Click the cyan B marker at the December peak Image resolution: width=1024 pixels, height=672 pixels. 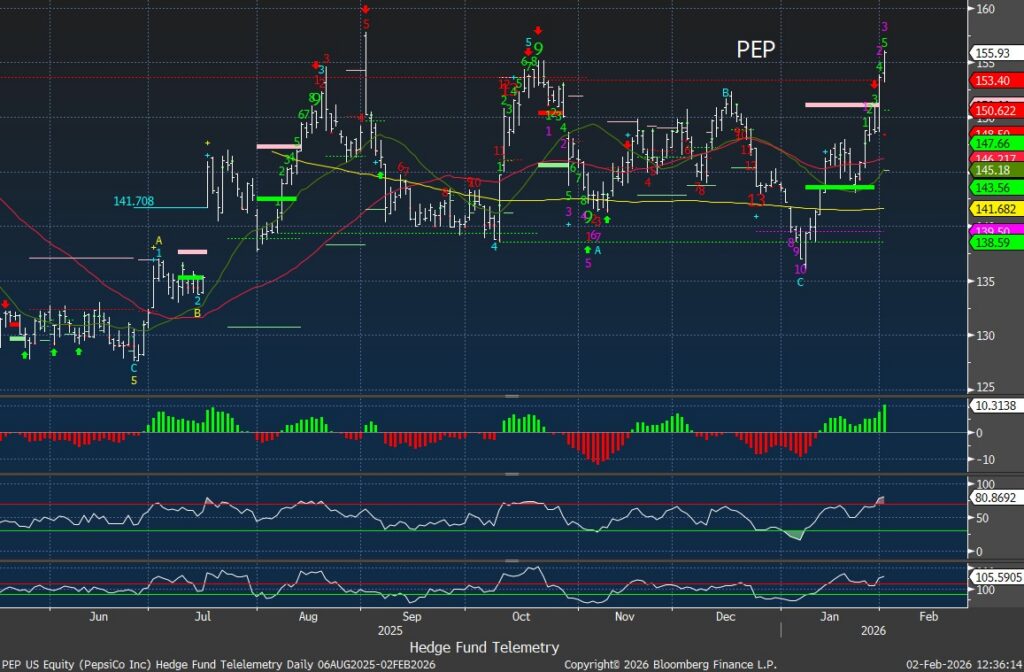[727, 93]
